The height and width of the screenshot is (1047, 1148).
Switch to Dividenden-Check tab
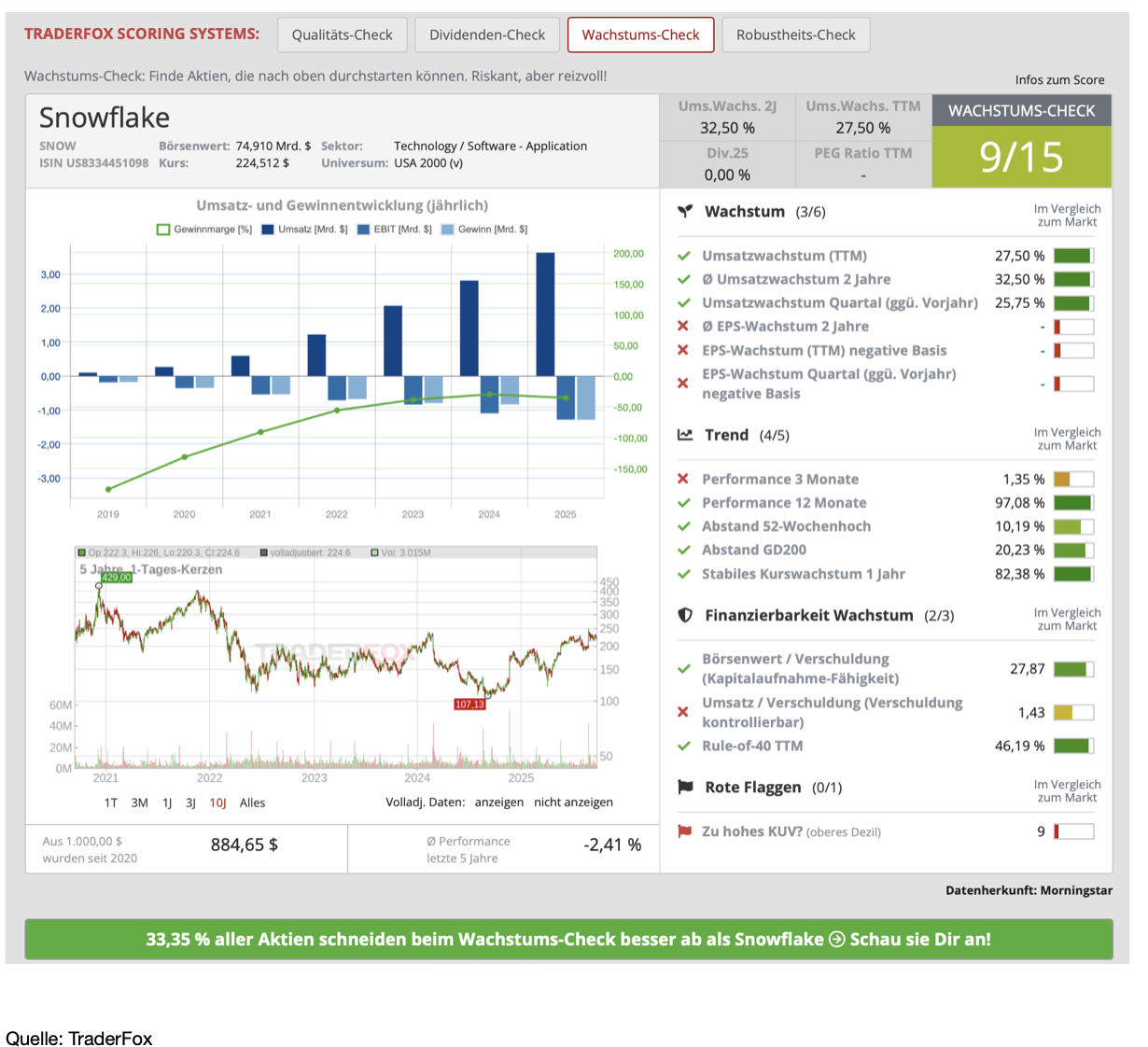(487, 35)
